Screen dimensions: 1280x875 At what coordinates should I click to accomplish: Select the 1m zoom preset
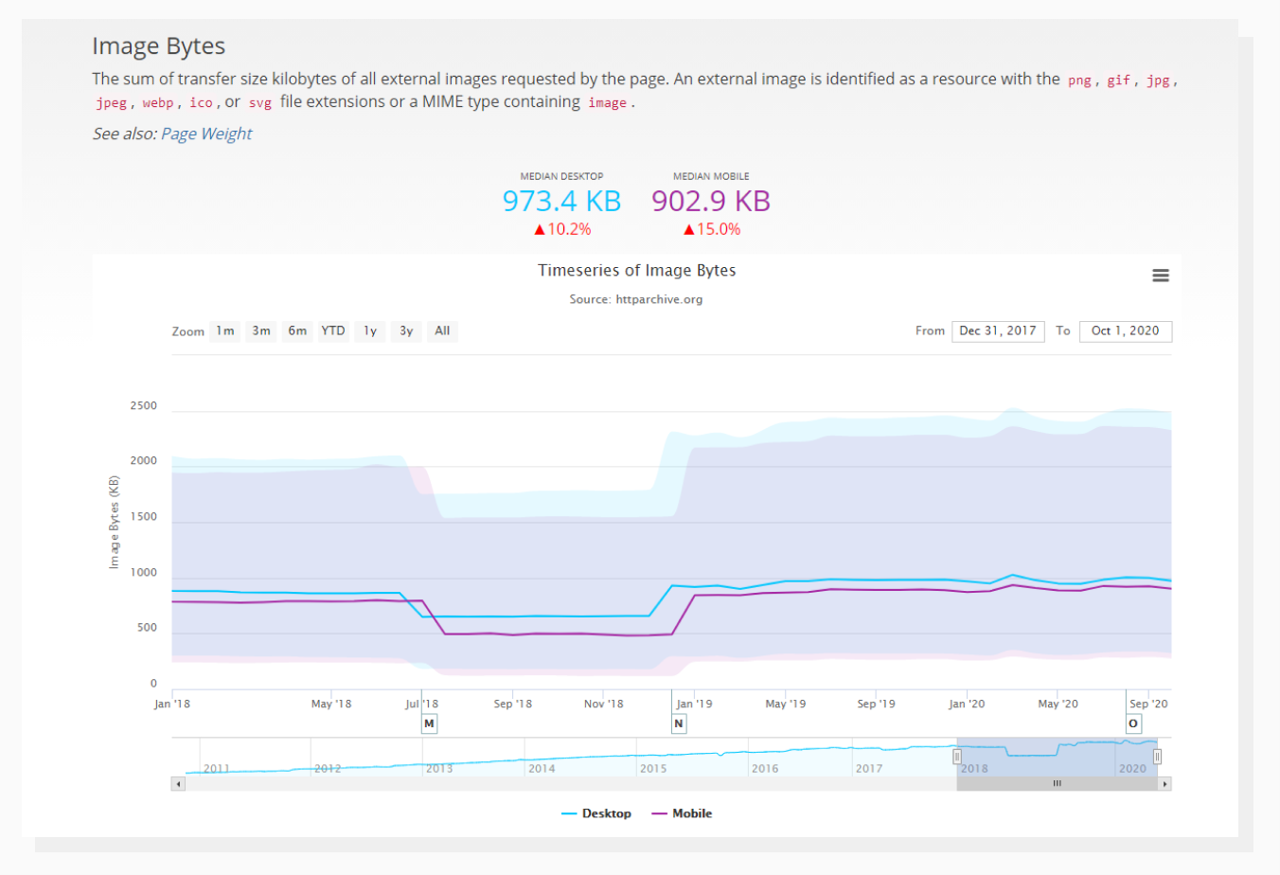pyautogui.click(x=225, y=331)
